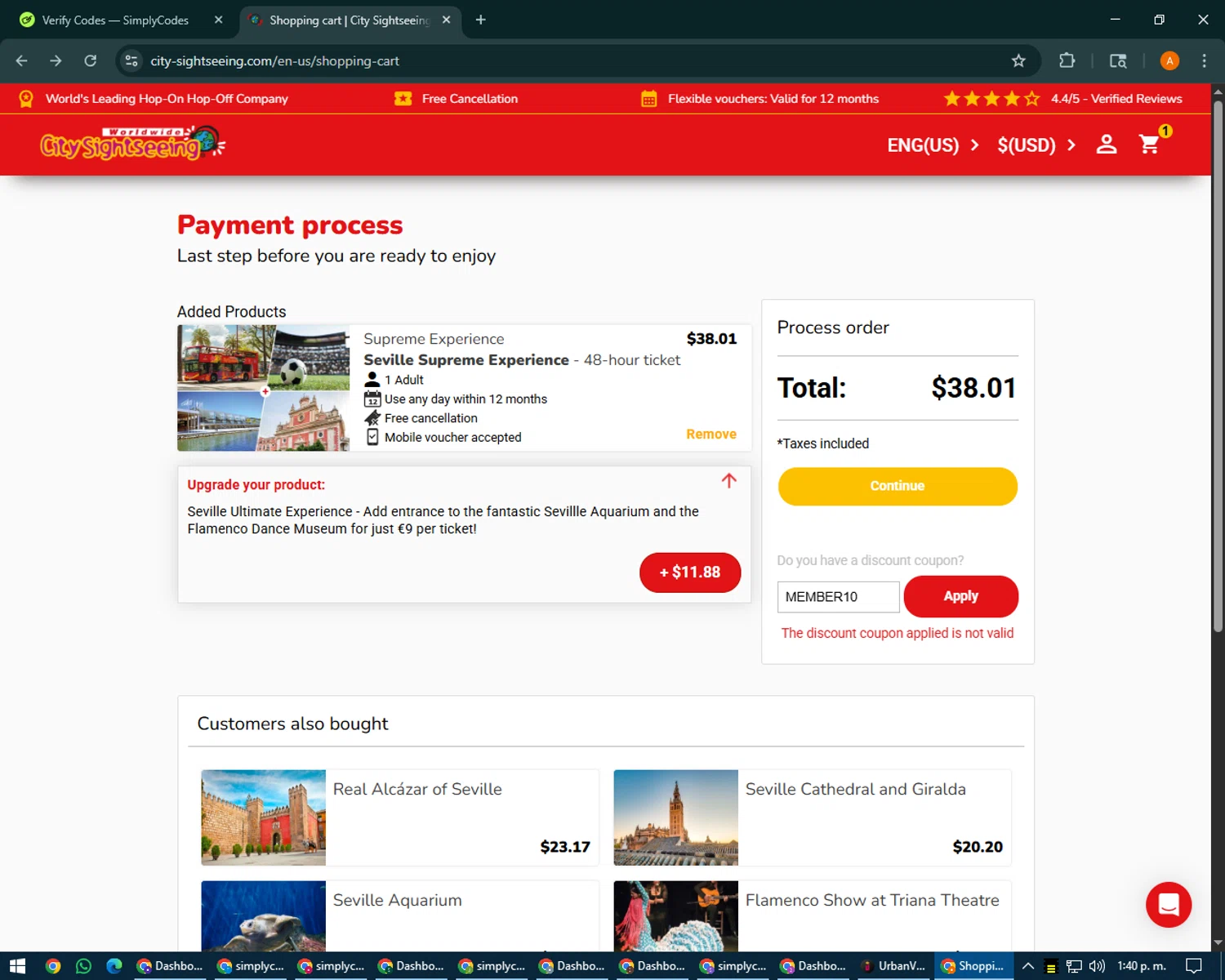Reload the shopping cart page

click(x=91, y=60)
